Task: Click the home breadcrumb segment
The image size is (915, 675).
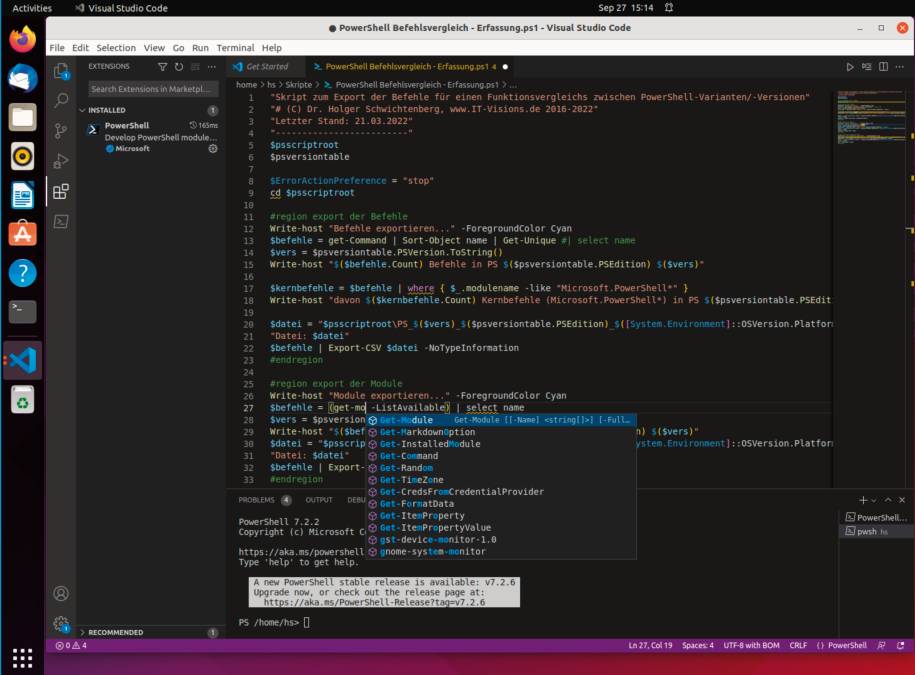Action: (246, 85)
